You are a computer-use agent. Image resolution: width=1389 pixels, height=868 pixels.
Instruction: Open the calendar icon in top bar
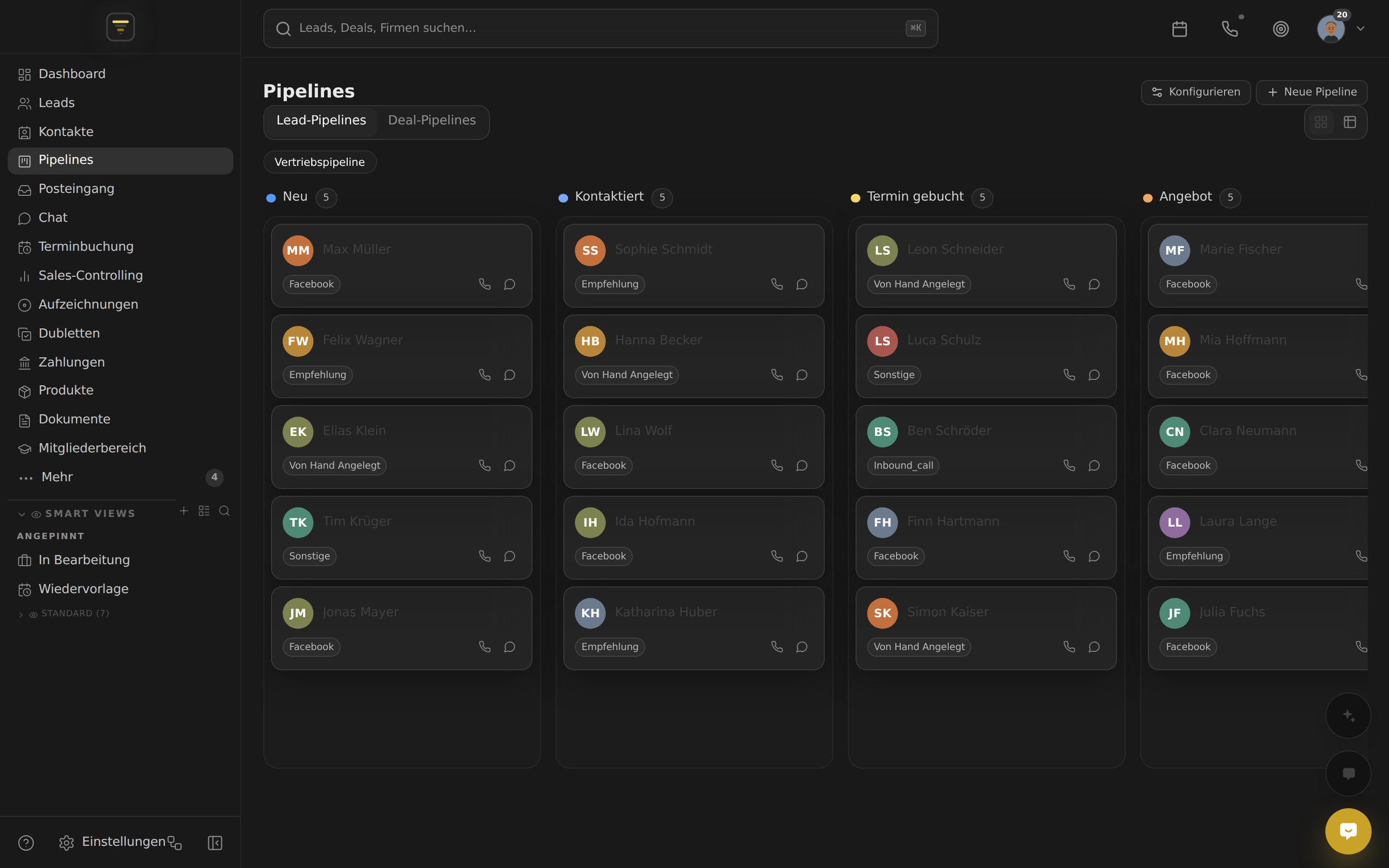tap(1180, 29)
